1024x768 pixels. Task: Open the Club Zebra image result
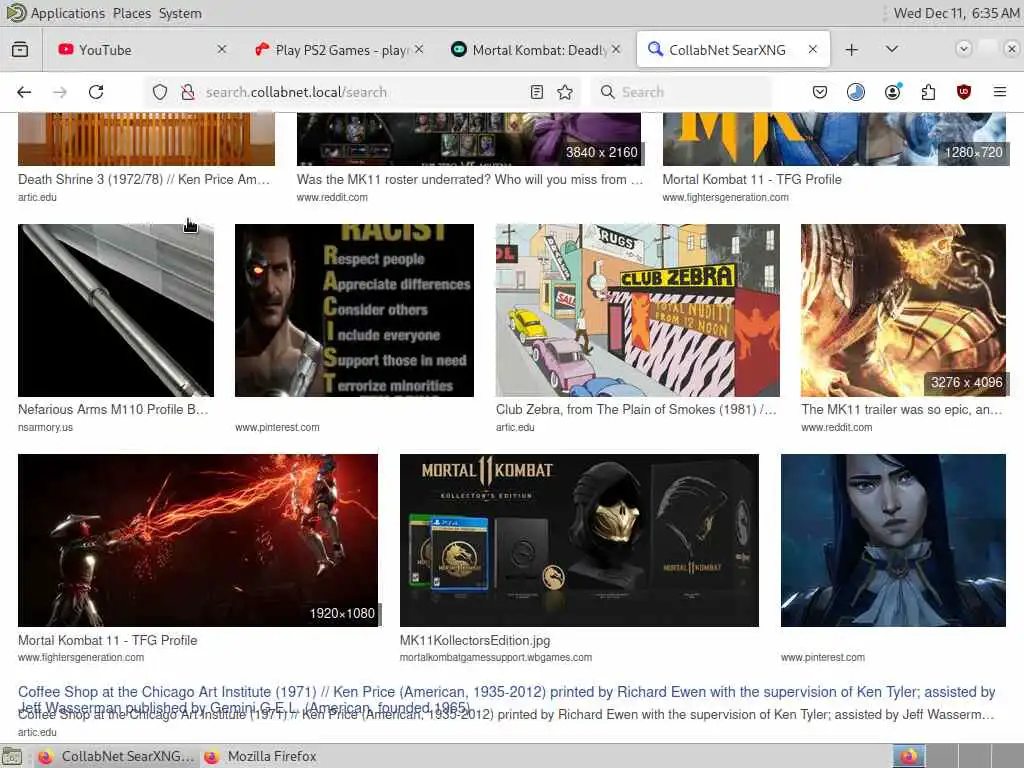[637, 310]
